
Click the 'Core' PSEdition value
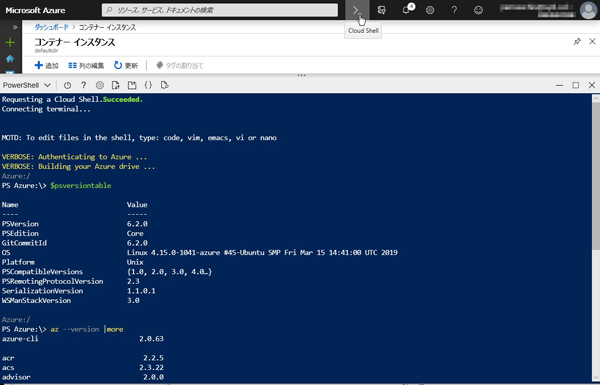point(135,233)
